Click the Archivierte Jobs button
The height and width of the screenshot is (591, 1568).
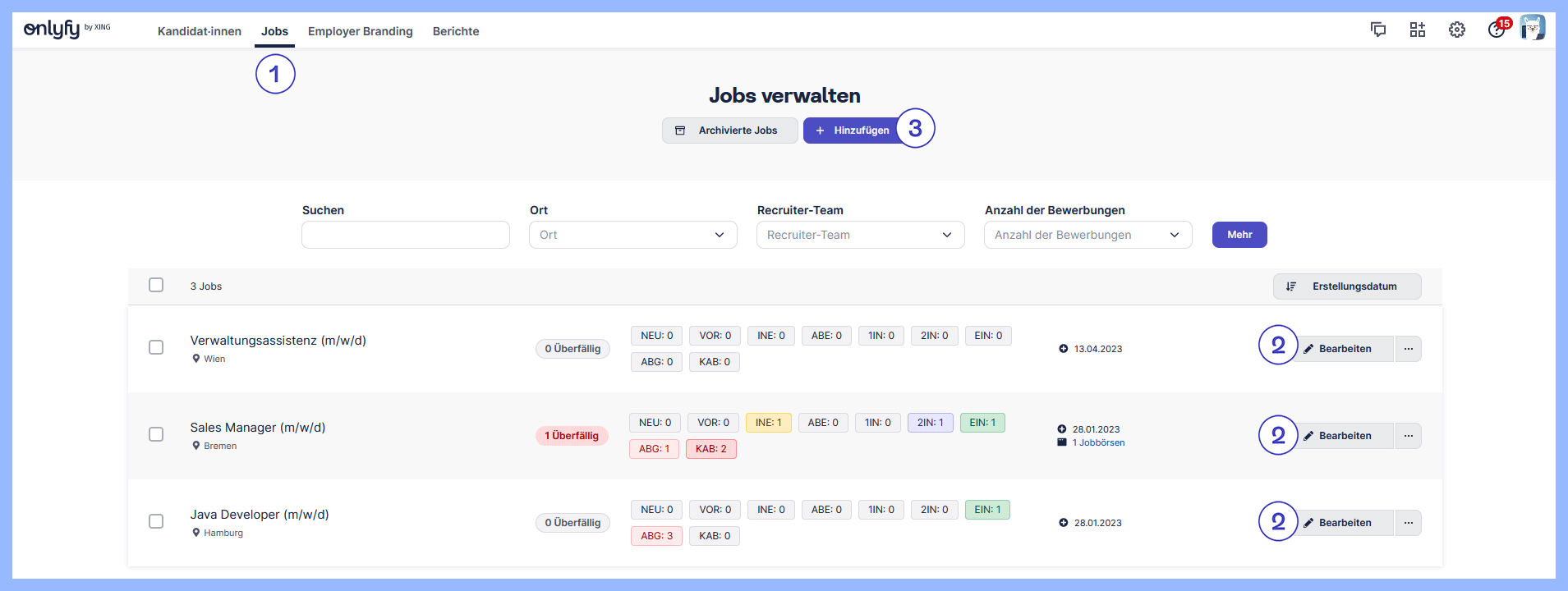coord(729,131)
